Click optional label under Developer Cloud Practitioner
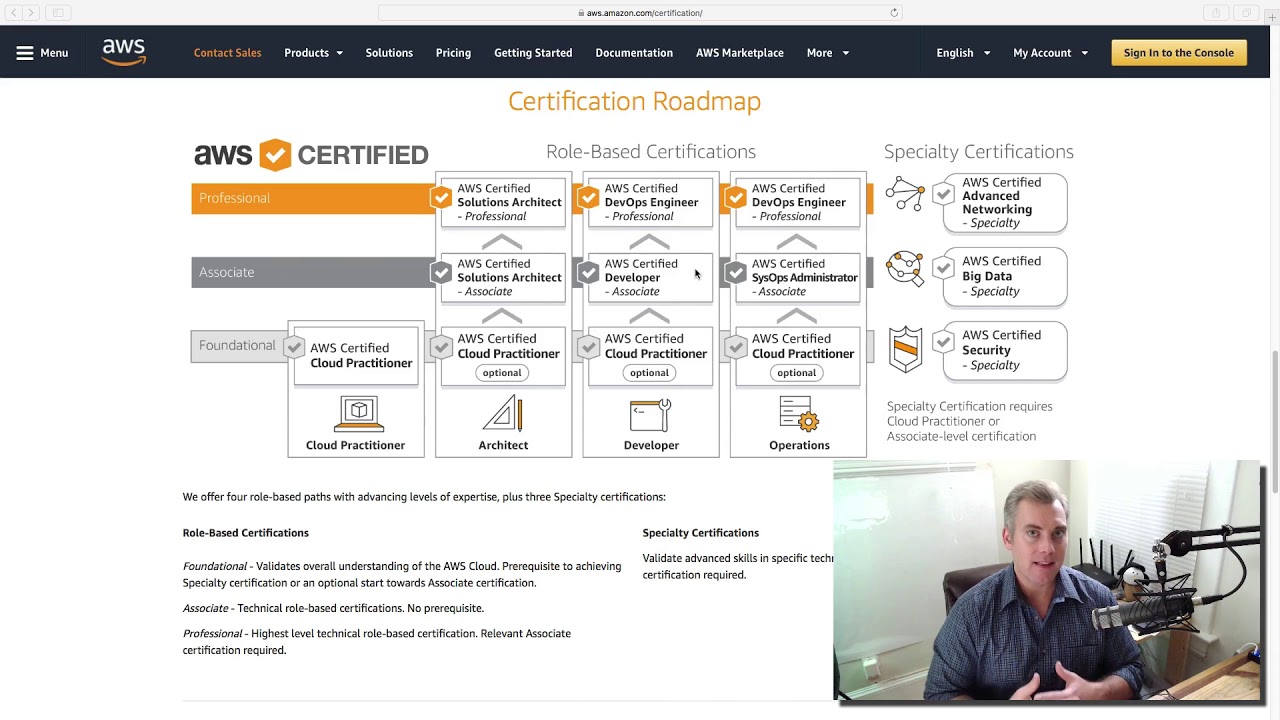Image resolution: width=1280 pixels, height=720 pixels. coord(649,372)
